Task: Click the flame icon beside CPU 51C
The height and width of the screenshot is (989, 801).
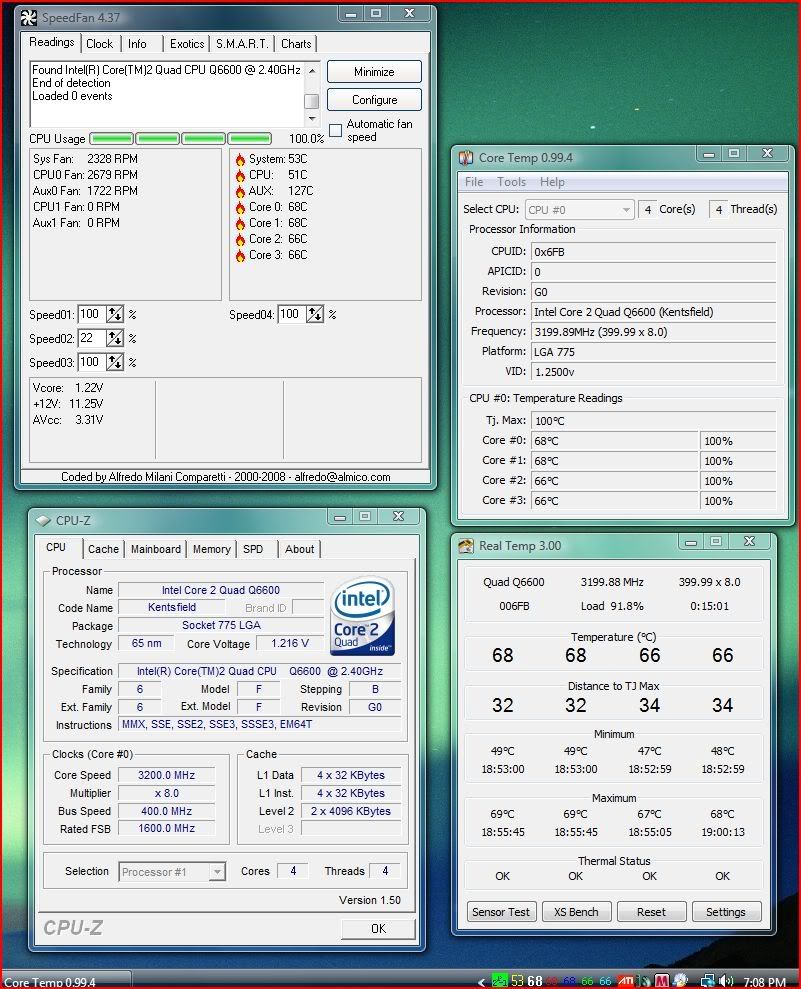Action: (240, 175)
